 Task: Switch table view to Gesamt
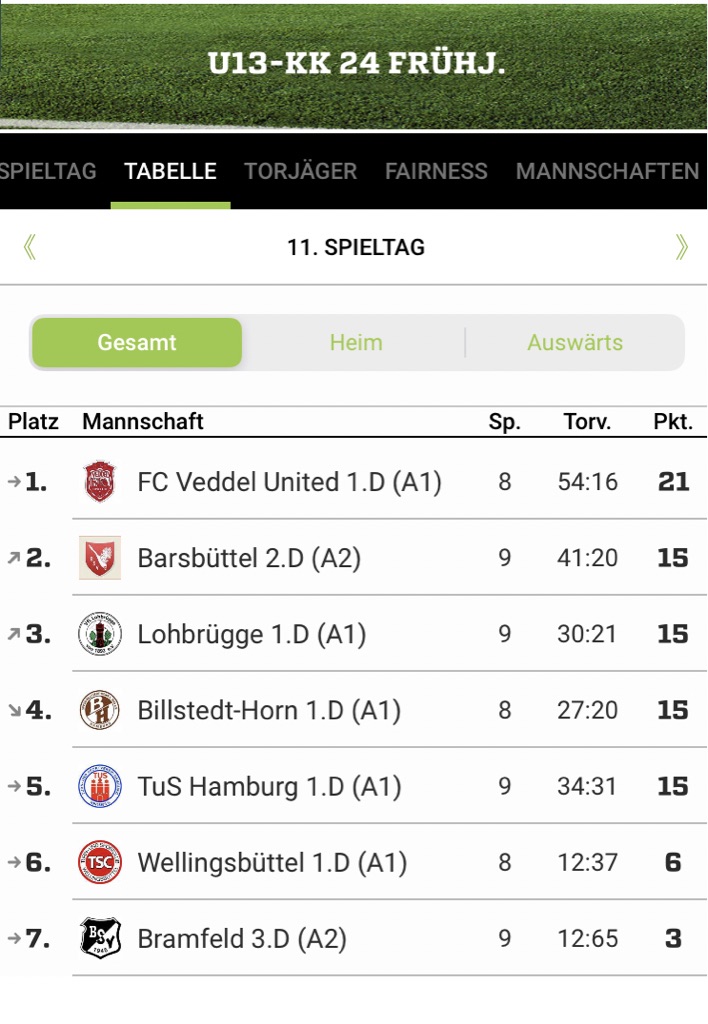(x=137, y=343)
